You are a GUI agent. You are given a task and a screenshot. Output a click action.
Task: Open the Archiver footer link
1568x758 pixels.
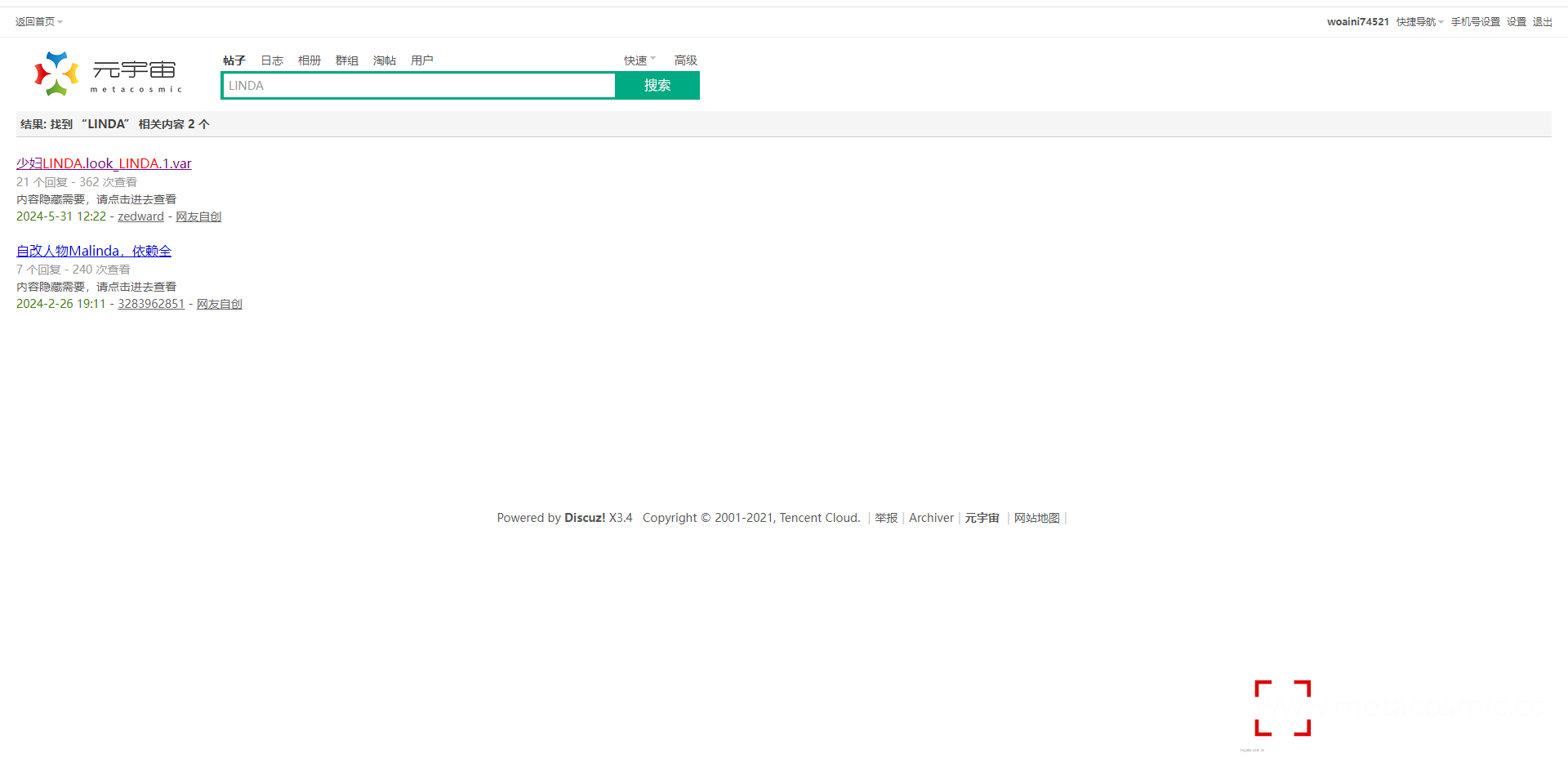point(931,518)
